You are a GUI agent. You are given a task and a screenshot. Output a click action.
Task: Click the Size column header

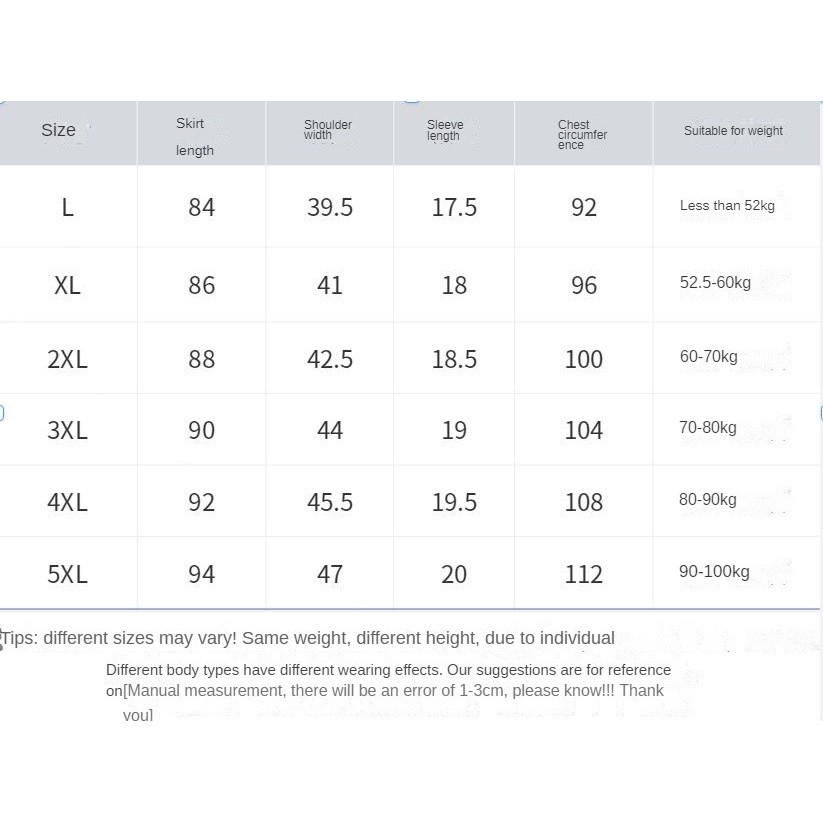59,130
